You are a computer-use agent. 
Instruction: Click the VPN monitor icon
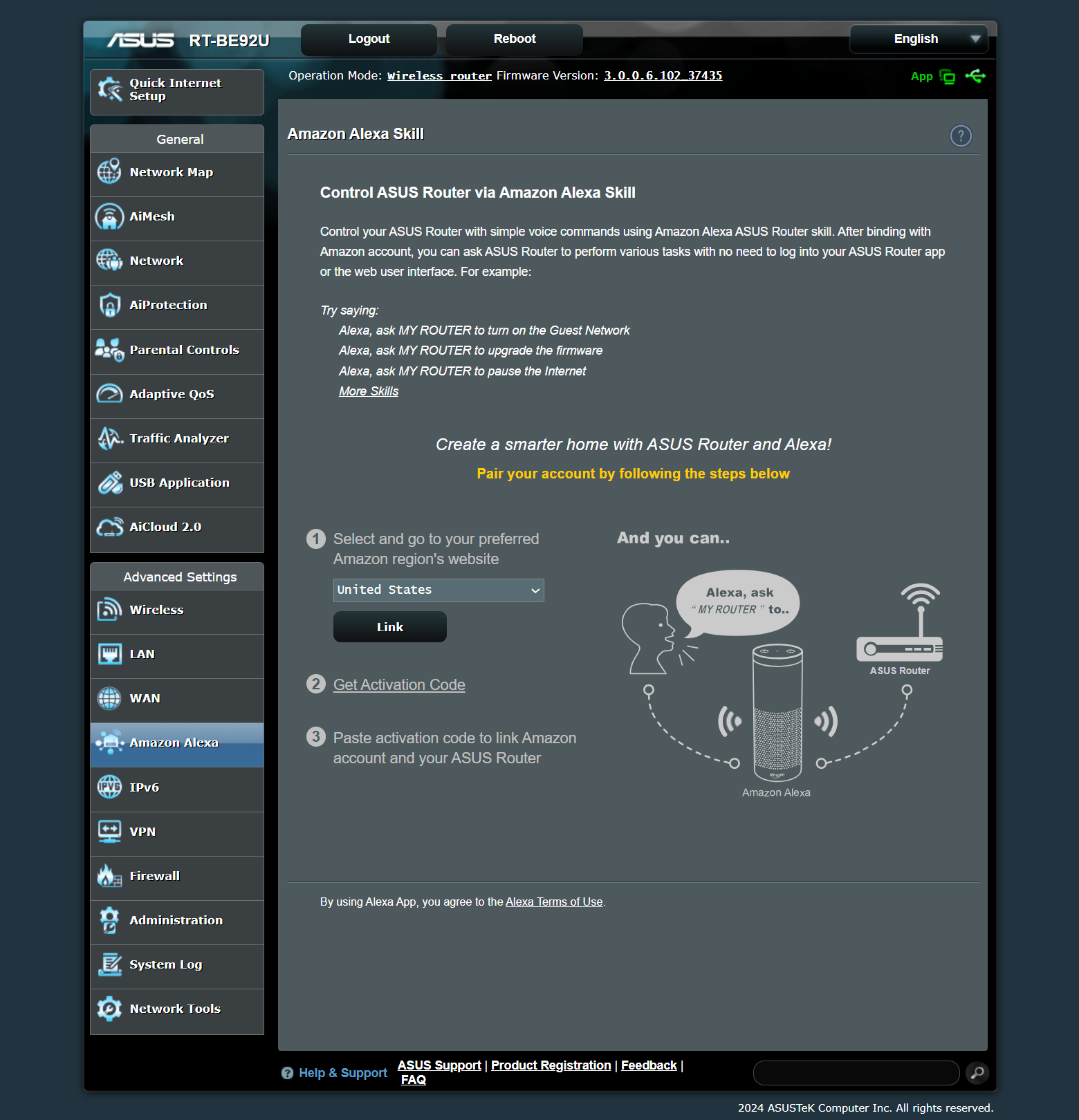(x=109, y=831)
